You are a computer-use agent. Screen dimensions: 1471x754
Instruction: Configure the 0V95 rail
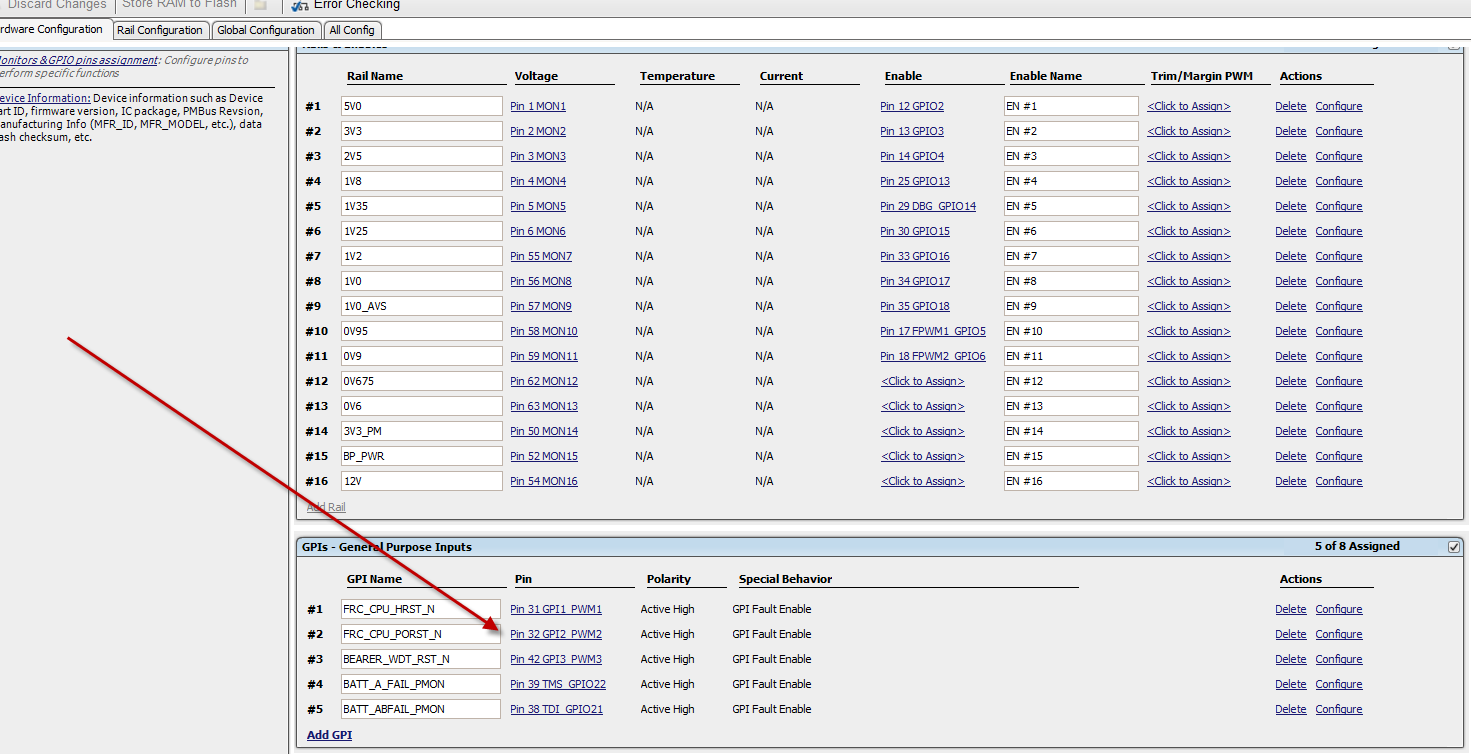tap(1339, 331)
